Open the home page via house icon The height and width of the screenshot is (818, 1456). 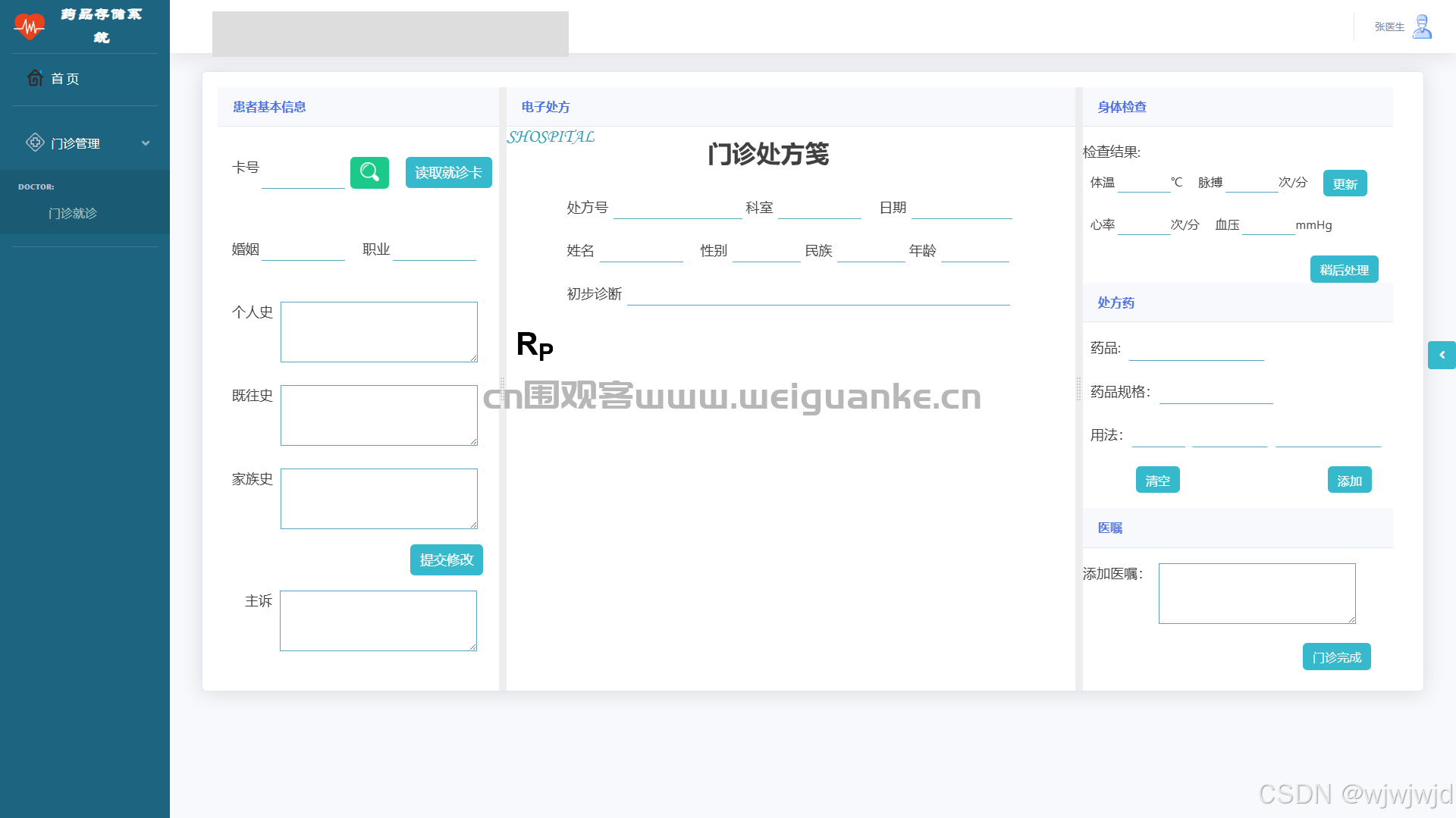(35, 78)
